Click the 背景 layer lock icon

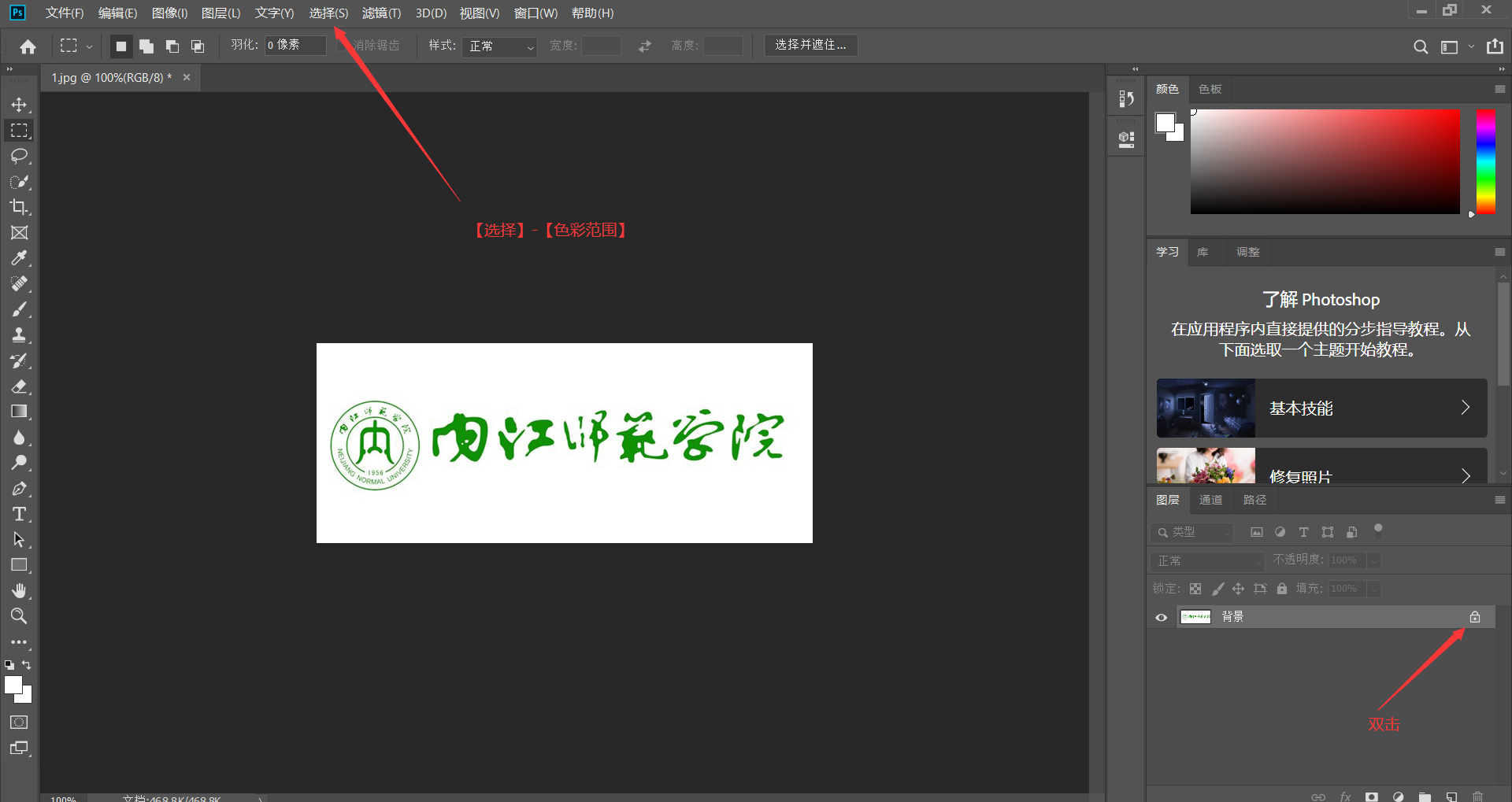pos(1475,618)
